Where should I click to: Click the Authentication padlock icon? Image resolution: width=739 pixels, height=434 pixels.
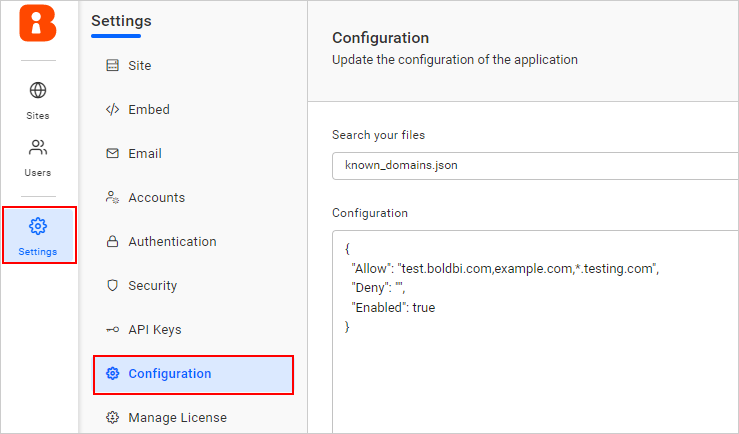click(x=112, y=242)
